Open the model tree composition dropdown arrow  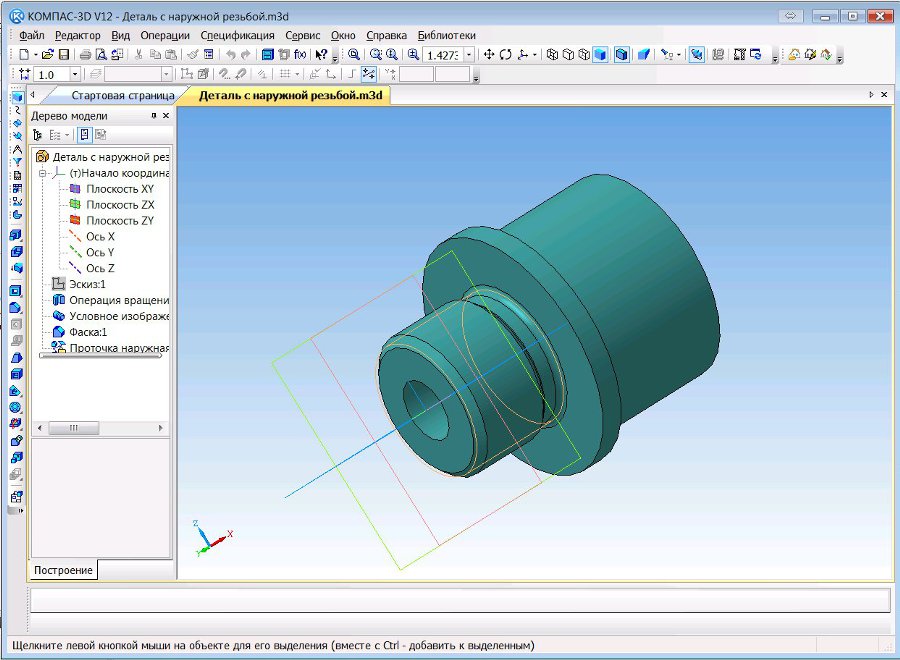(67, 135)
